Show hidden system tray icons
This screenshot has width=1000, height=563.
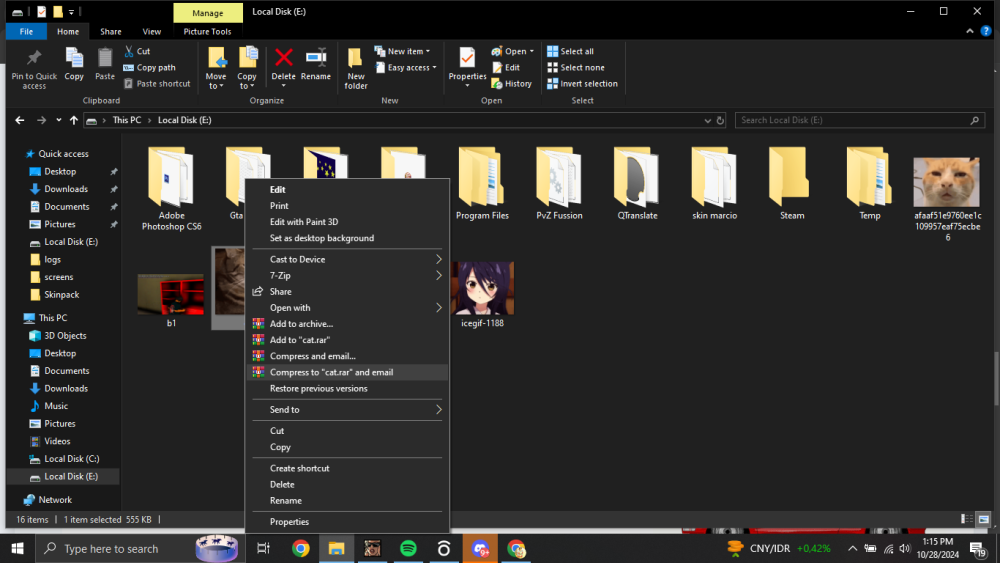coord(852,548)
